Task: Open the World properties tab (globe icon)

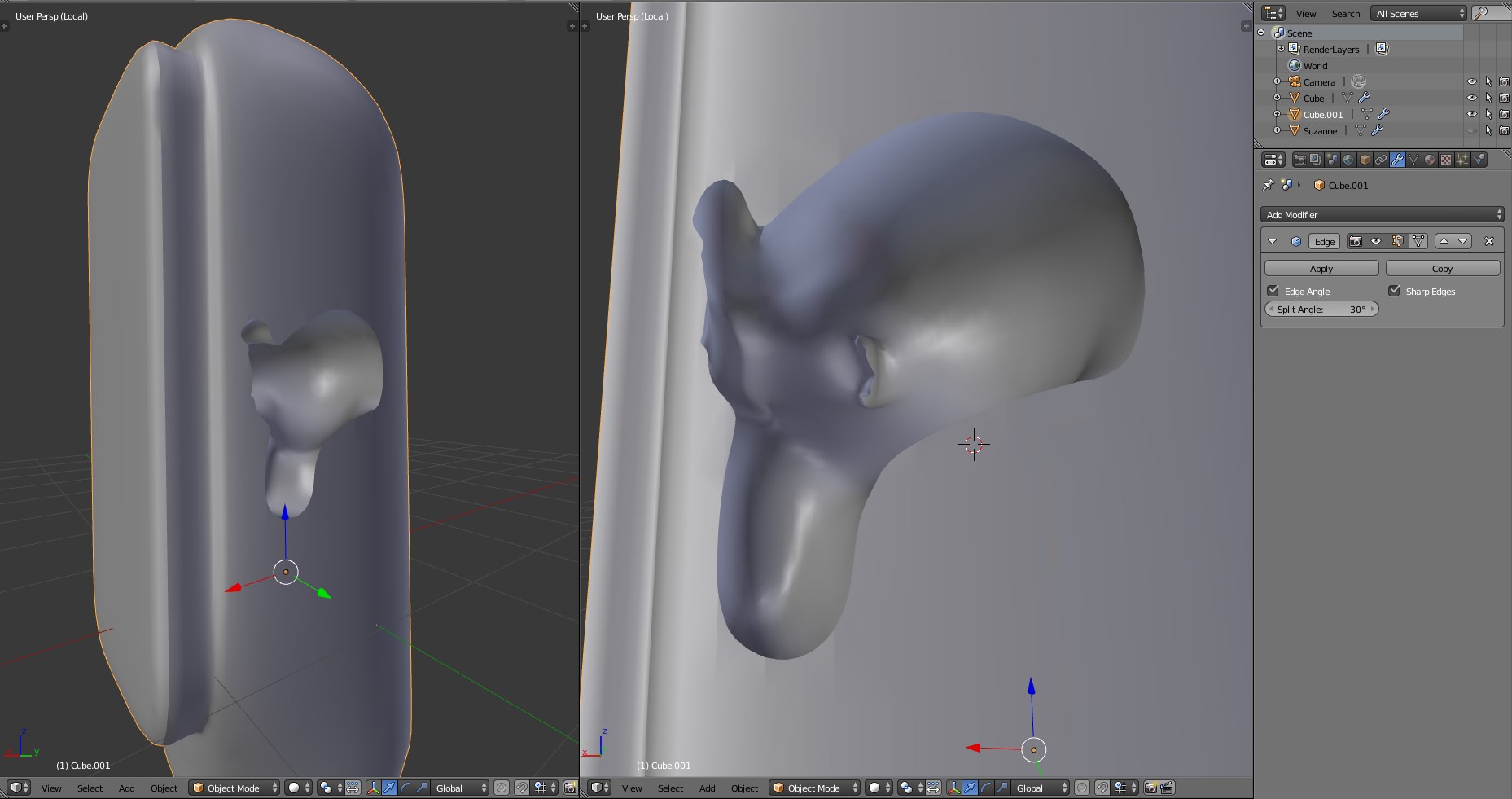Action: click(1348, 160)
